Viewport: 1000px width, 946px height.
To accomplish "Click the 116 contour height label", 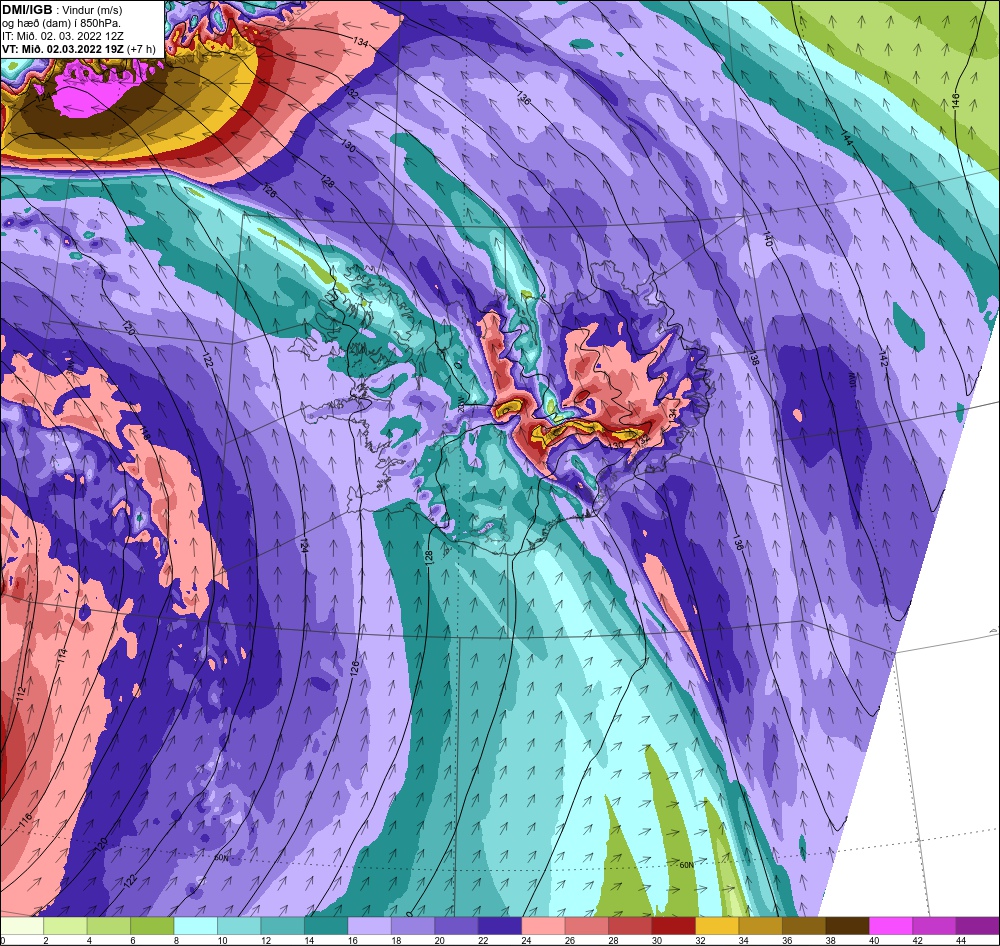I will click(x=26, y=821).
